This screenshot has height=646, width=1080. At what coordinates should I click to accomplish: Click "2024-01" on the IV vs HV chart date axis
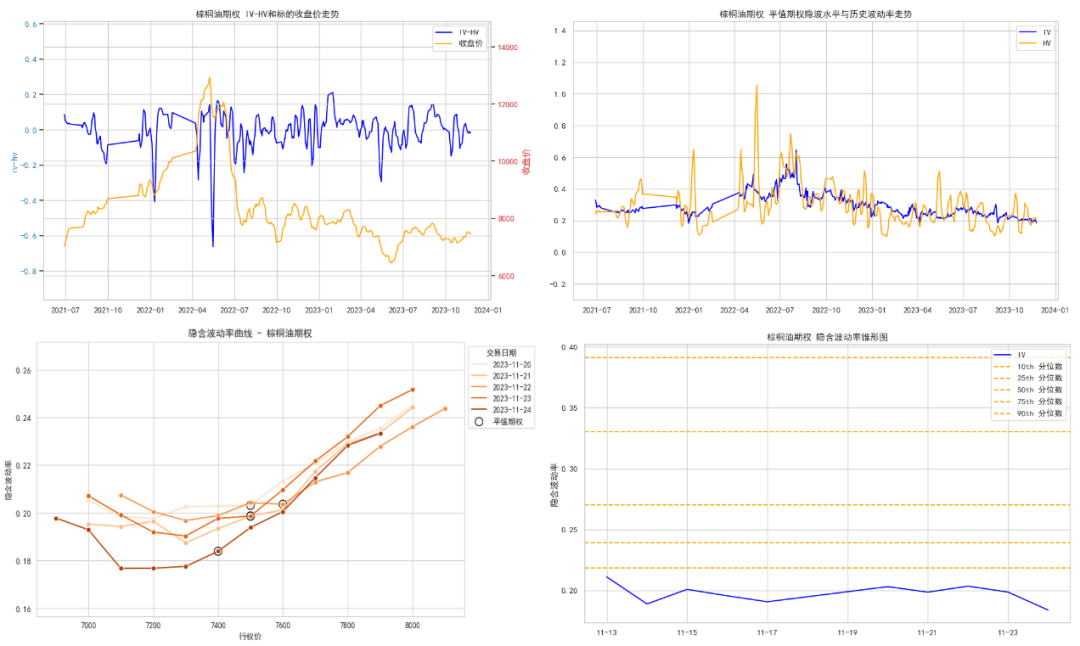pos(1055,310)
